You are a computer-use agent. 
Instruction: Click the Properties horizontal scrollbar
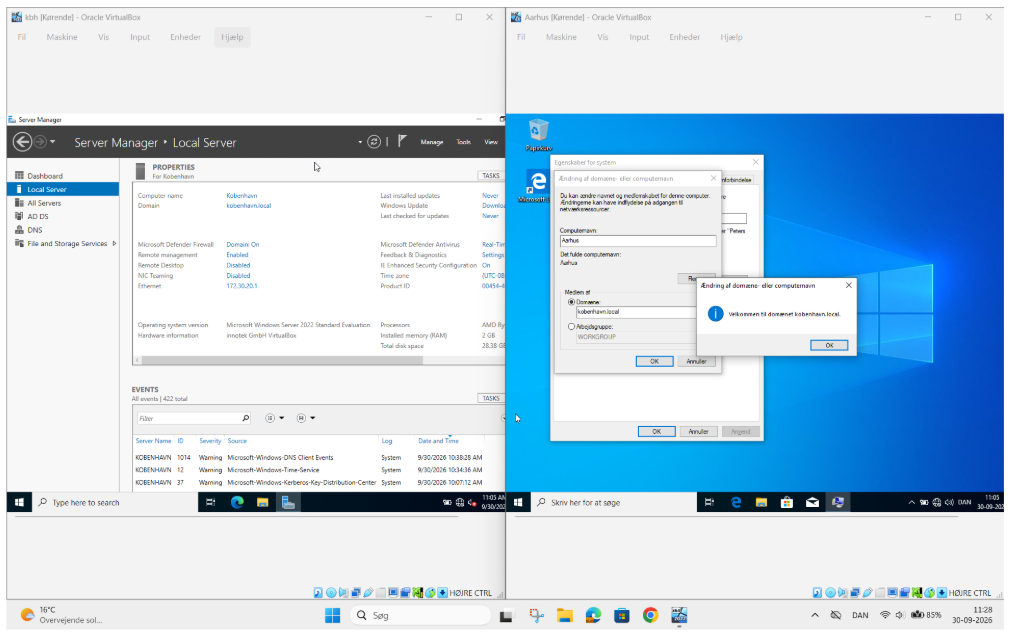[x=281, y=360]
